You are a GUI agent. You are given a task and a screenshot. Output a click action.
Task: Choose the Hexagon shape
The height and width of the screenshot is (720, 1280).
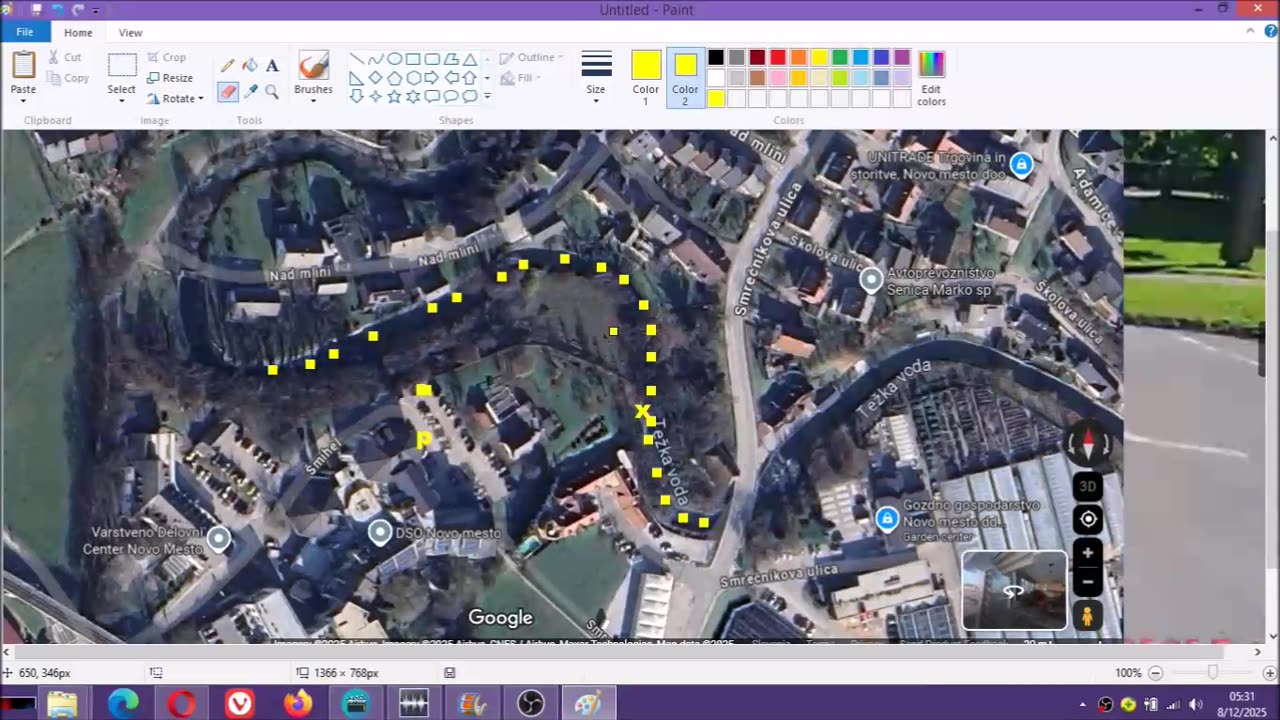tap(413, 78)
